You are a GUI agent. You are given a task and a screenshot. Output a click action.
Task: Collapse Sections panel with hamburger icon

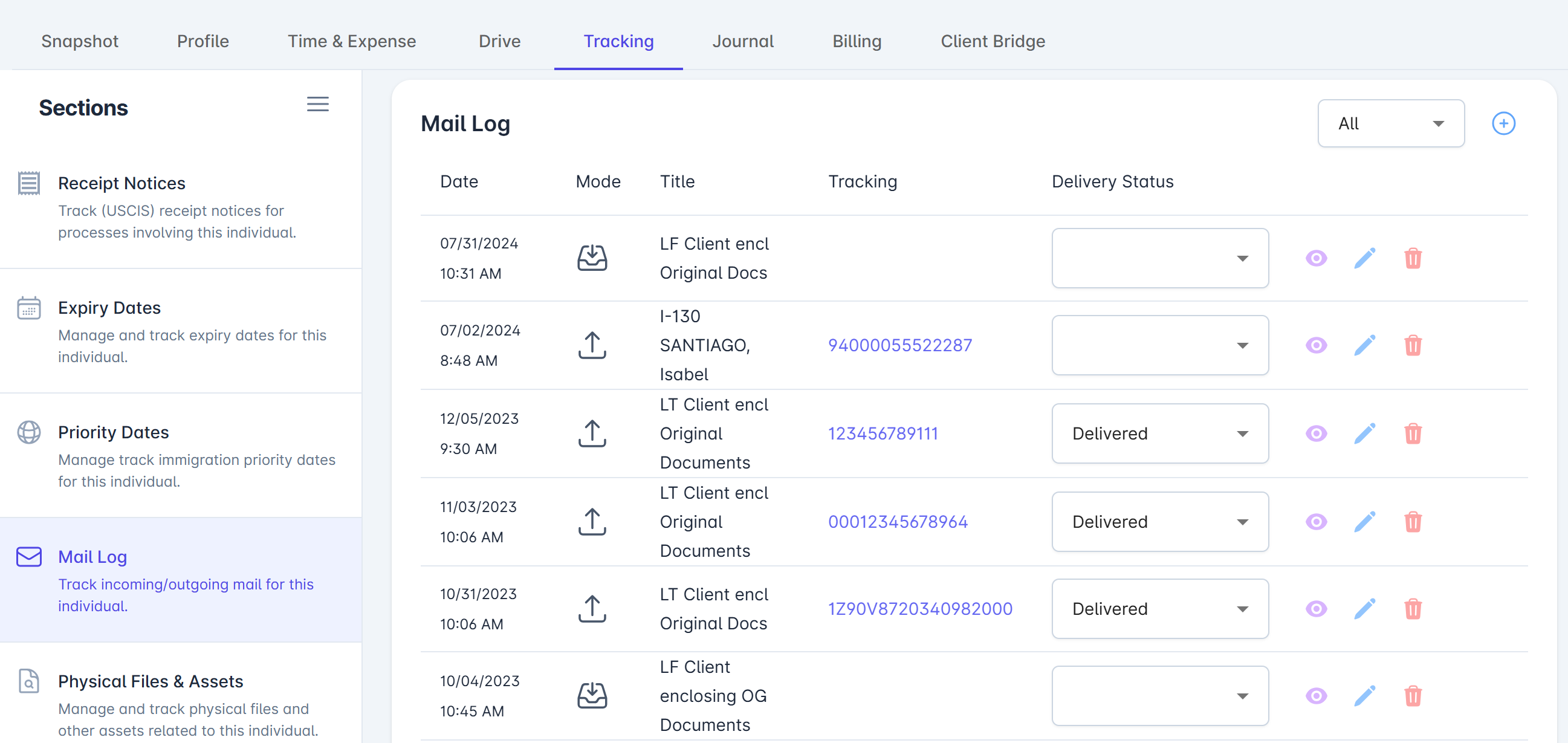(x=317, y=105)
